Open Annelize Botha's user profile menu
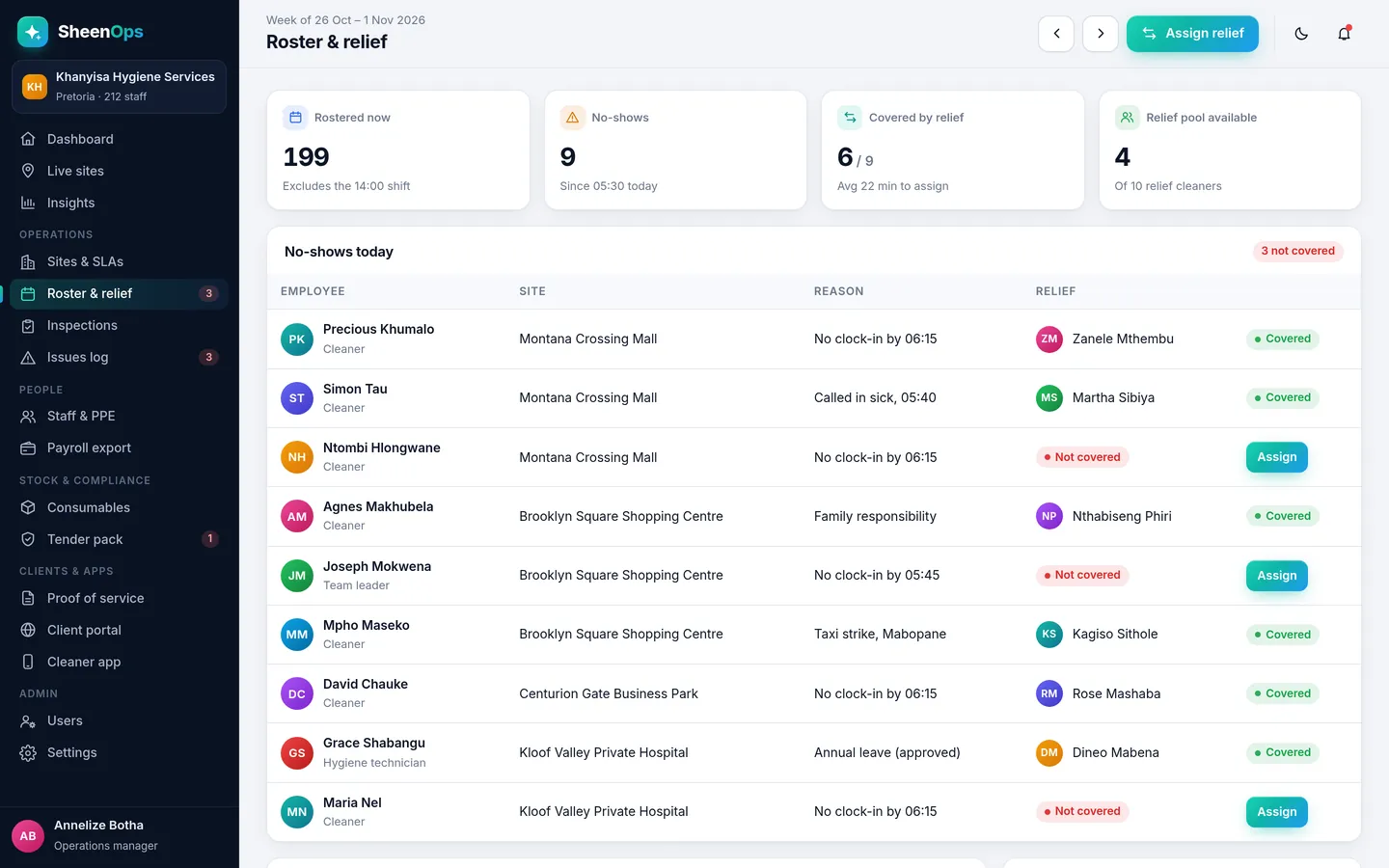The width and height of the screenshot is (1389, 868). (x=120, y=835)
